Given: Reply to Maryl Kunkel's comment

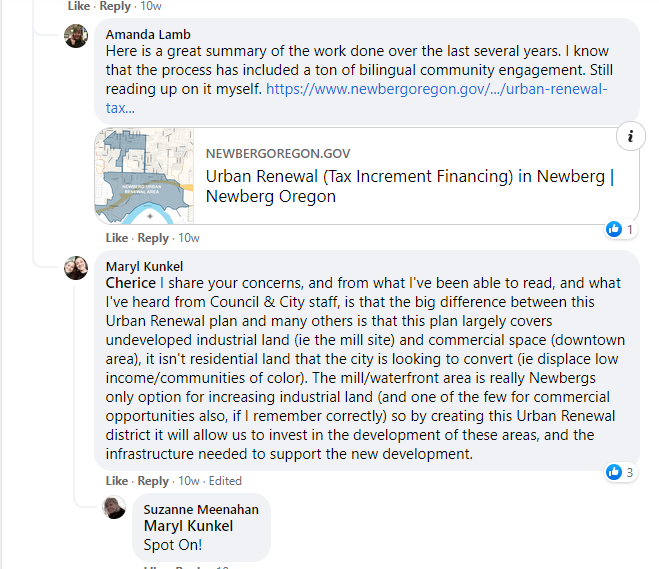Looking at the screenshot, I should tap(153, 481).
